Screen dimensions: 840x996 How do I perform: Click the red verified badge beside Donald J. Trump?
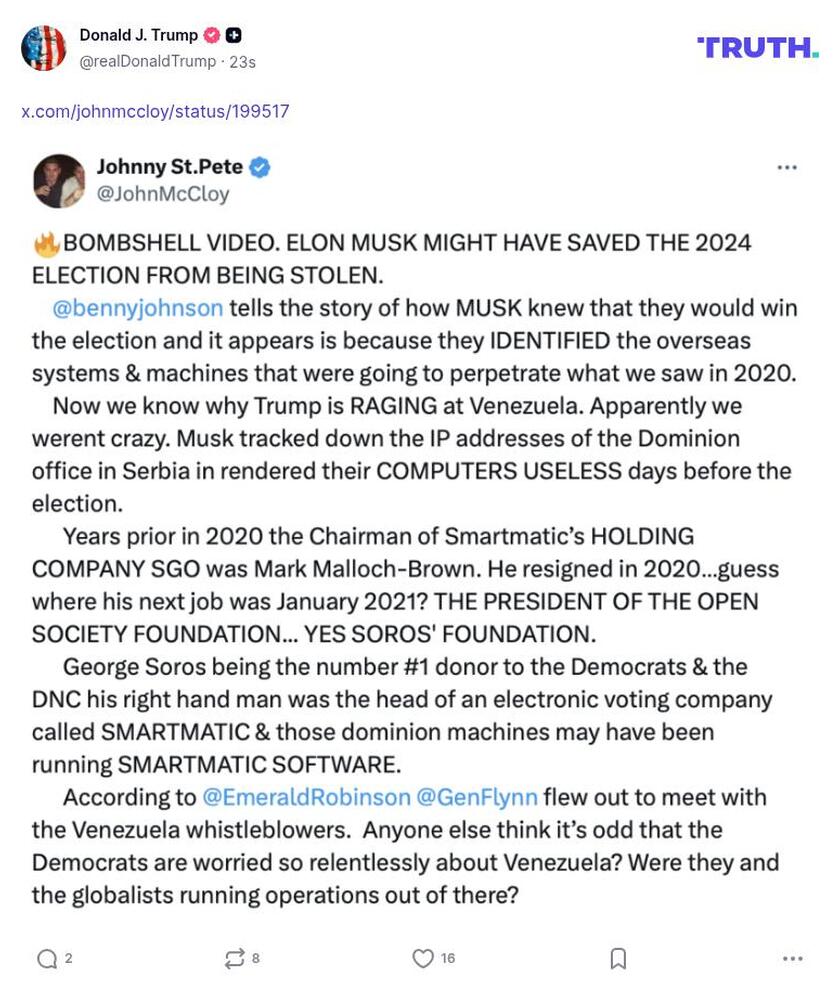coord(212,35)
